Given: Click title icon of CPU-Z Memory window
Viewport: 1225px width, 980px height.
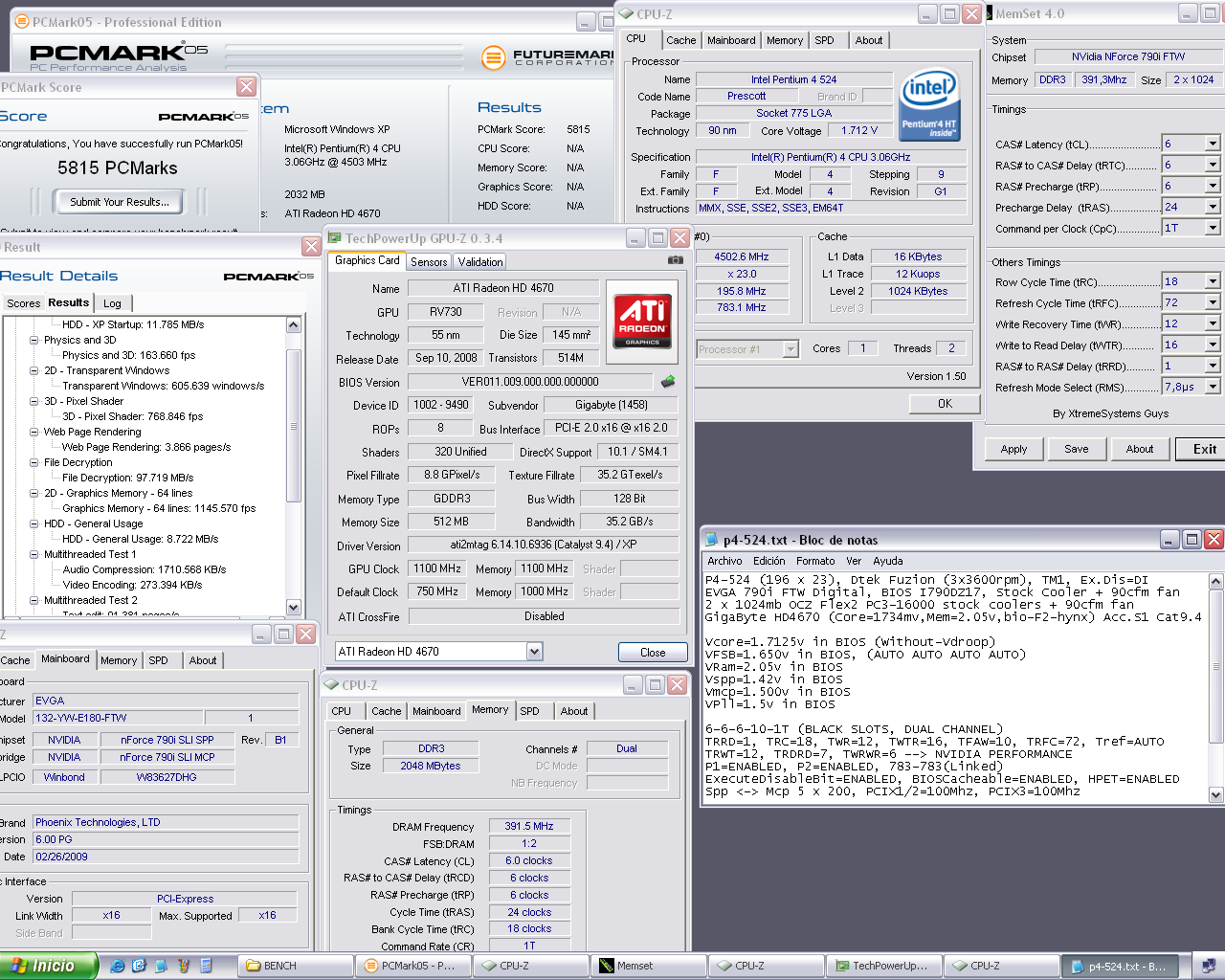Looking at the screenshot, I should click(331, 685).
